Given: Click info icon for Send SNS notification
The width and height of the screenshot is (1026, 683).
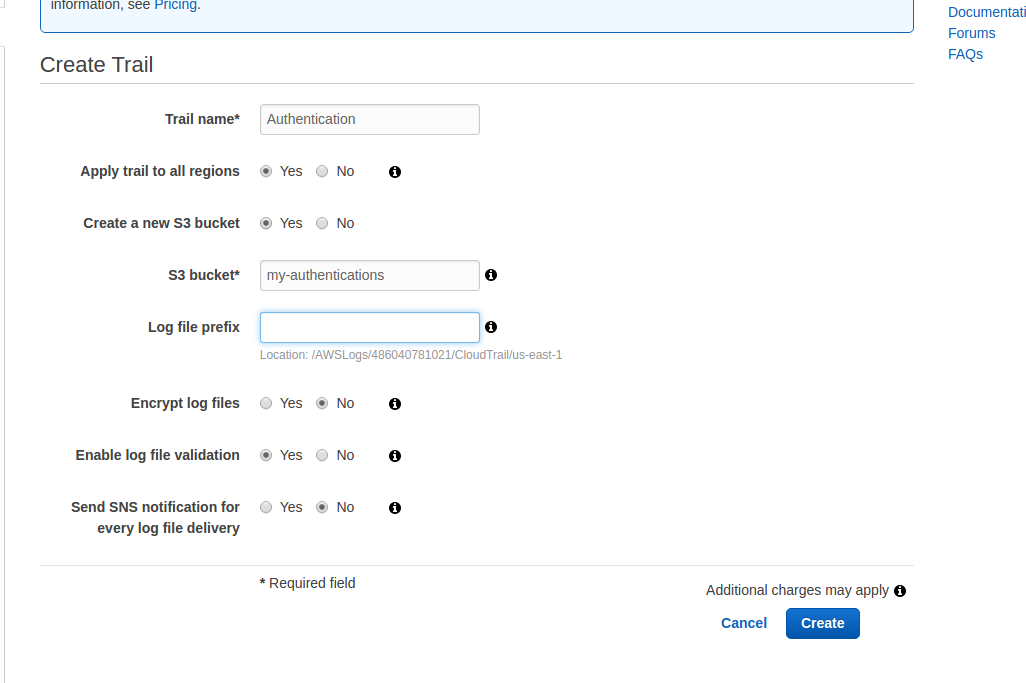Looking at the screenshot, I should pyautogui.click(x=395, y=508).
